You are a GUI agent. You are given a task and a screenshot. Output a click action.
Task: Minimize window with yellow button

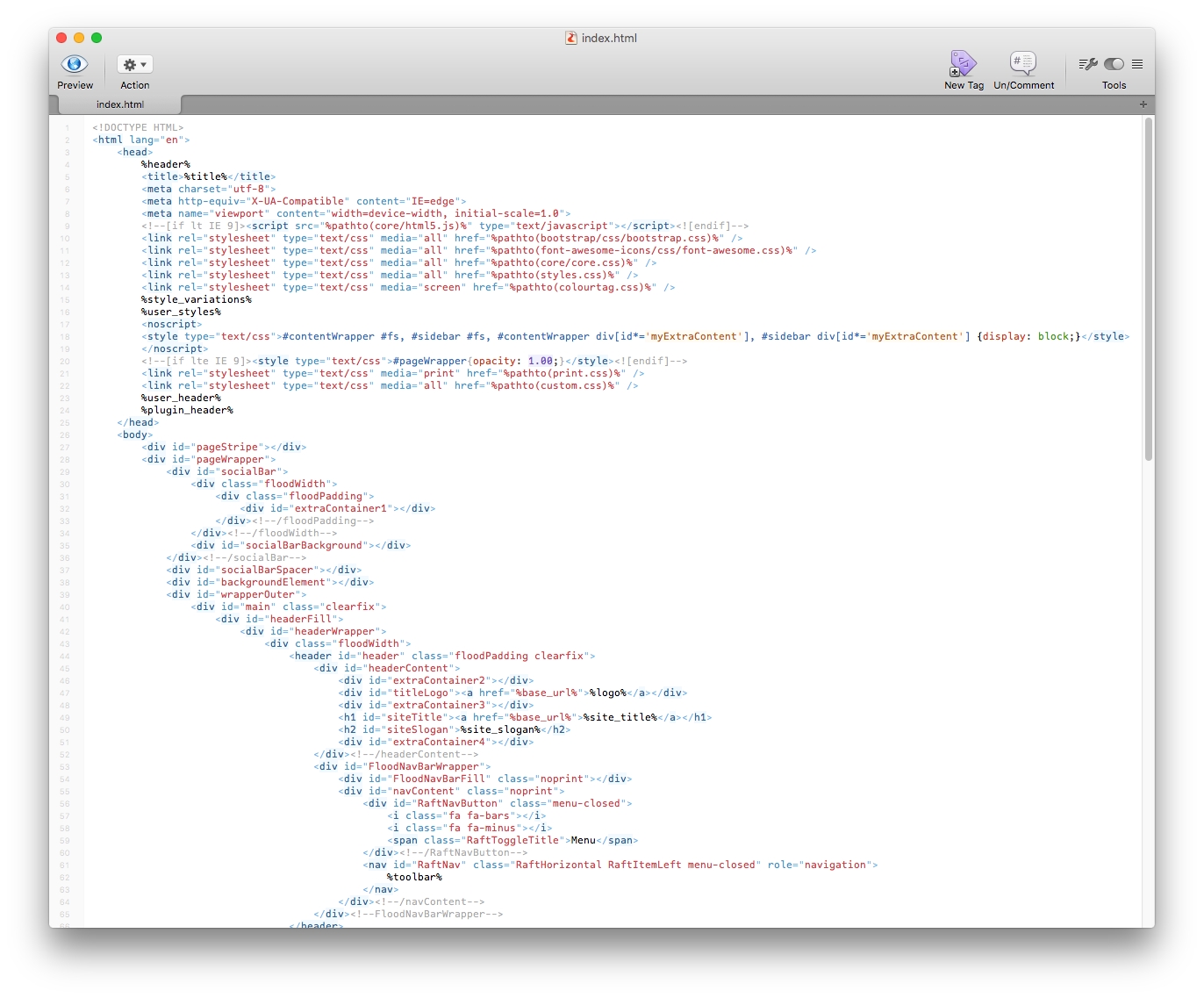(79, 38)
